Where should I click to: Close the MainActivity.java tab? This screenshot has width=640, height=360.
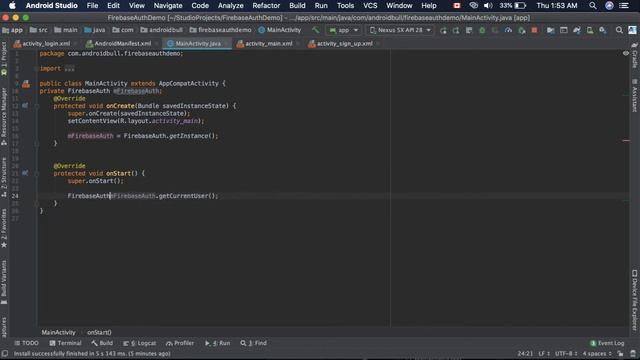226,44
